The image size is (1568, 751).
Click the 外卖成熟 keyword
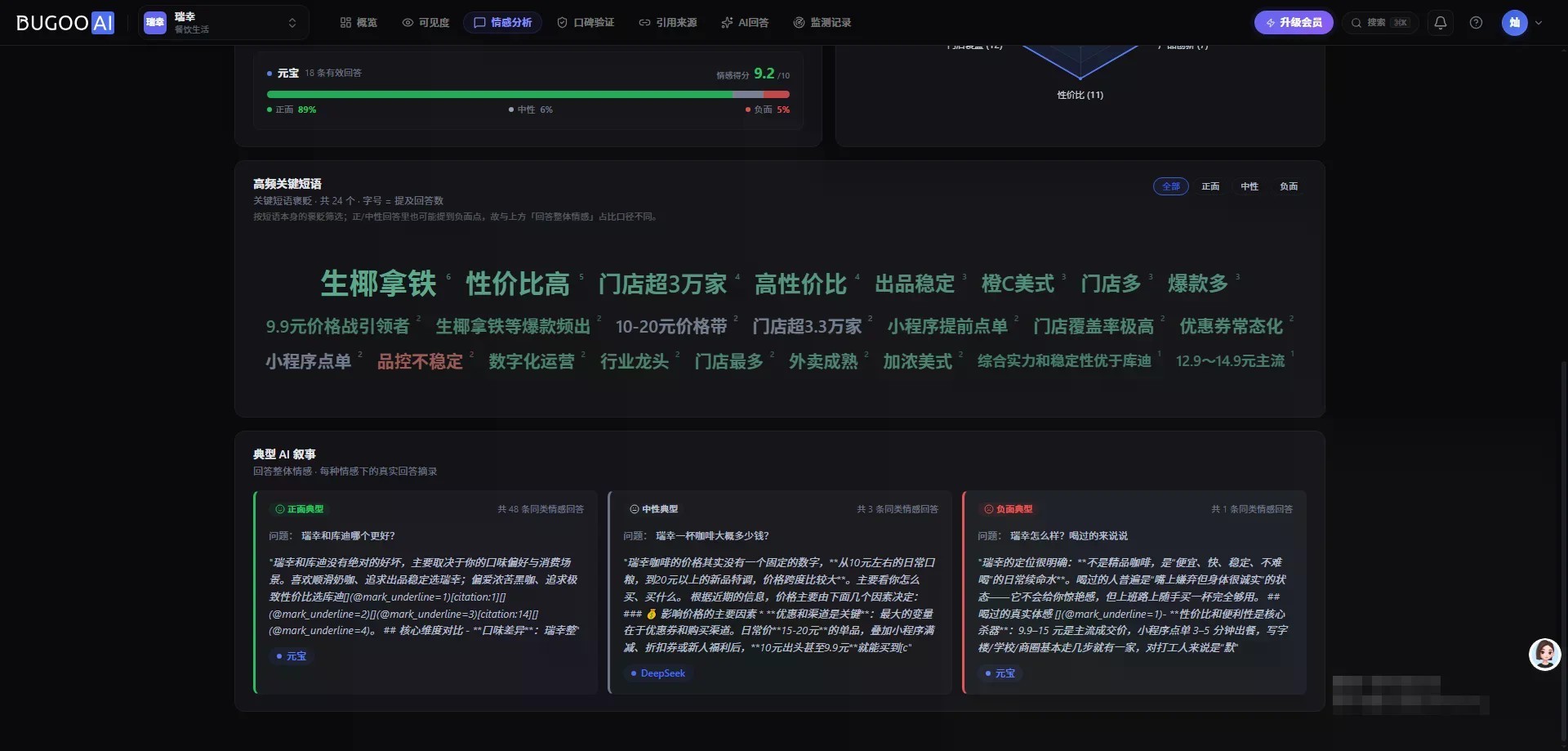coord(823,361)
